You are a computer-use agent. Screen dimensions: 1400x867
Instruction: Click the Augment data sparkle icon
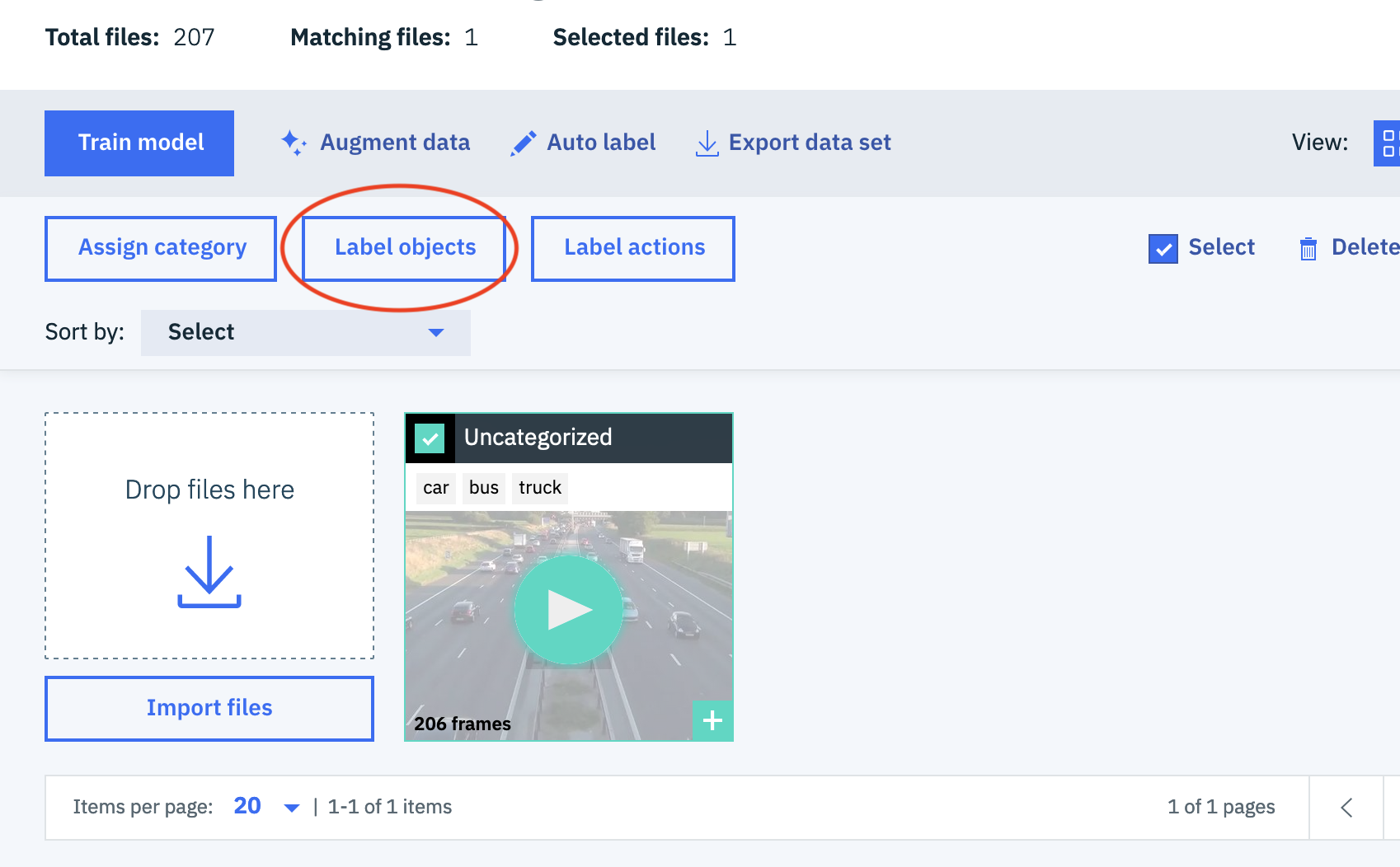click(x=294, y=143)
